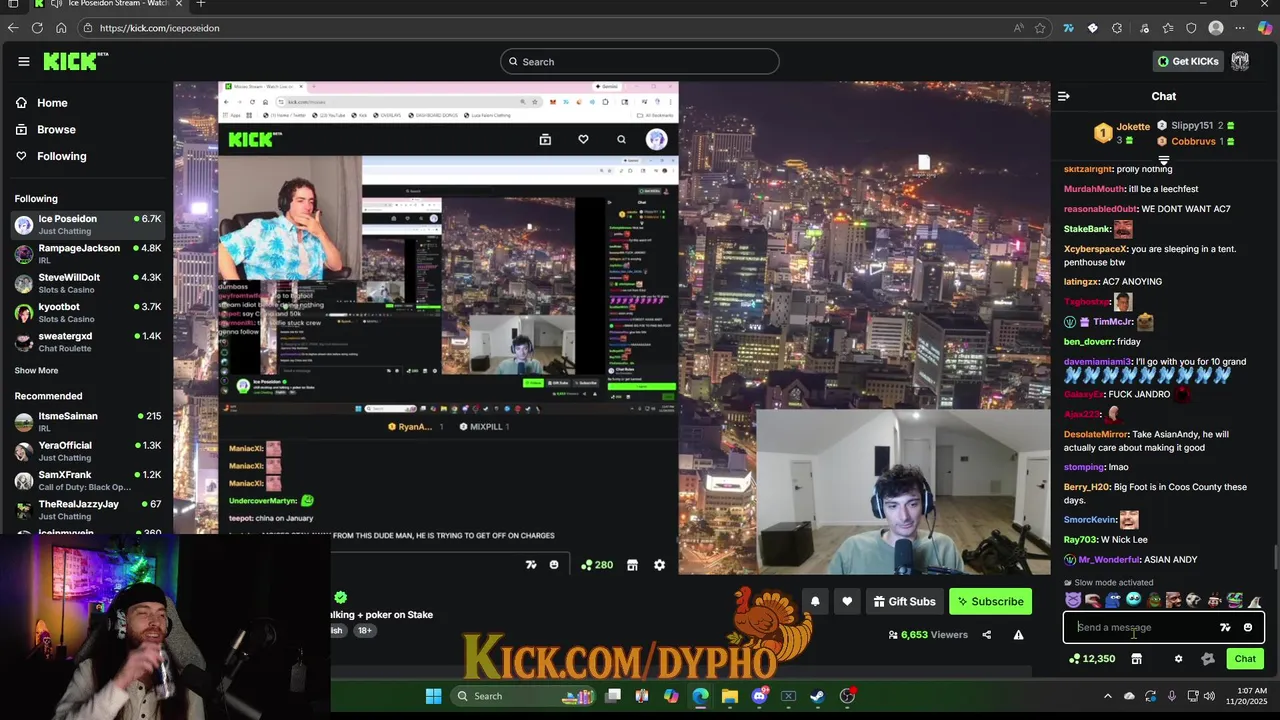1280x720 pixels.
Task: View the 12,350 channel points balance
Action: click(1092, 659)
